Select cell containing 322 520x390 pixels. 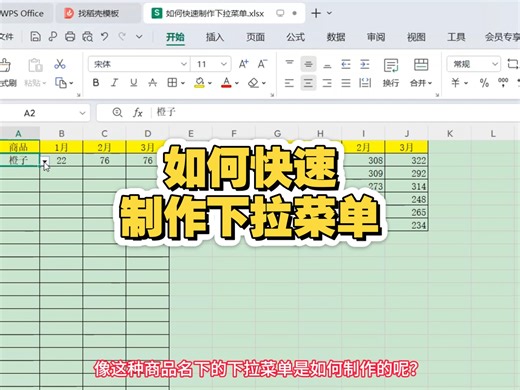[407, 160]
